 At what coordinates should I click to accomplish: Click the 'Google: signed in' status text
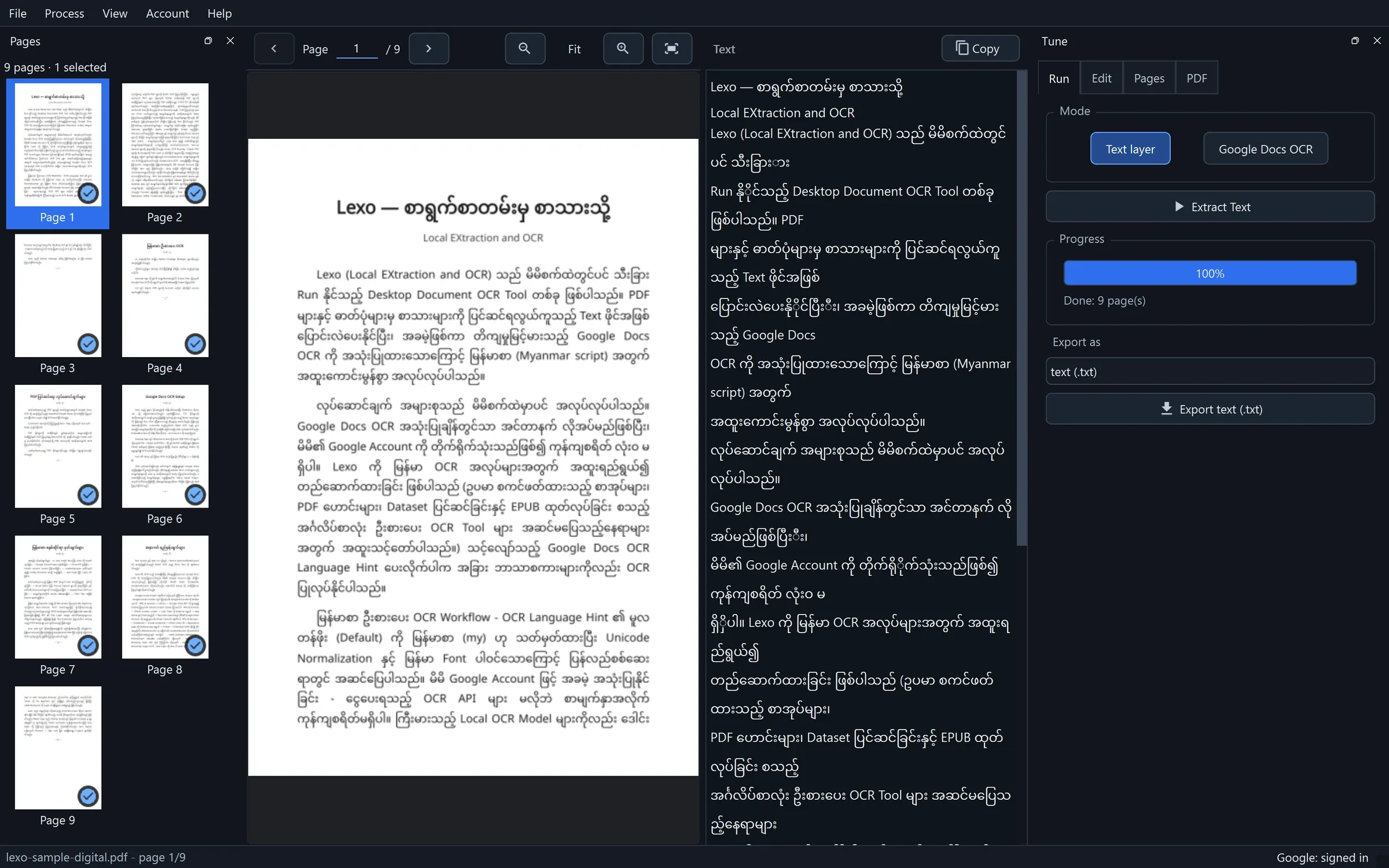(x=1322, y=857)
